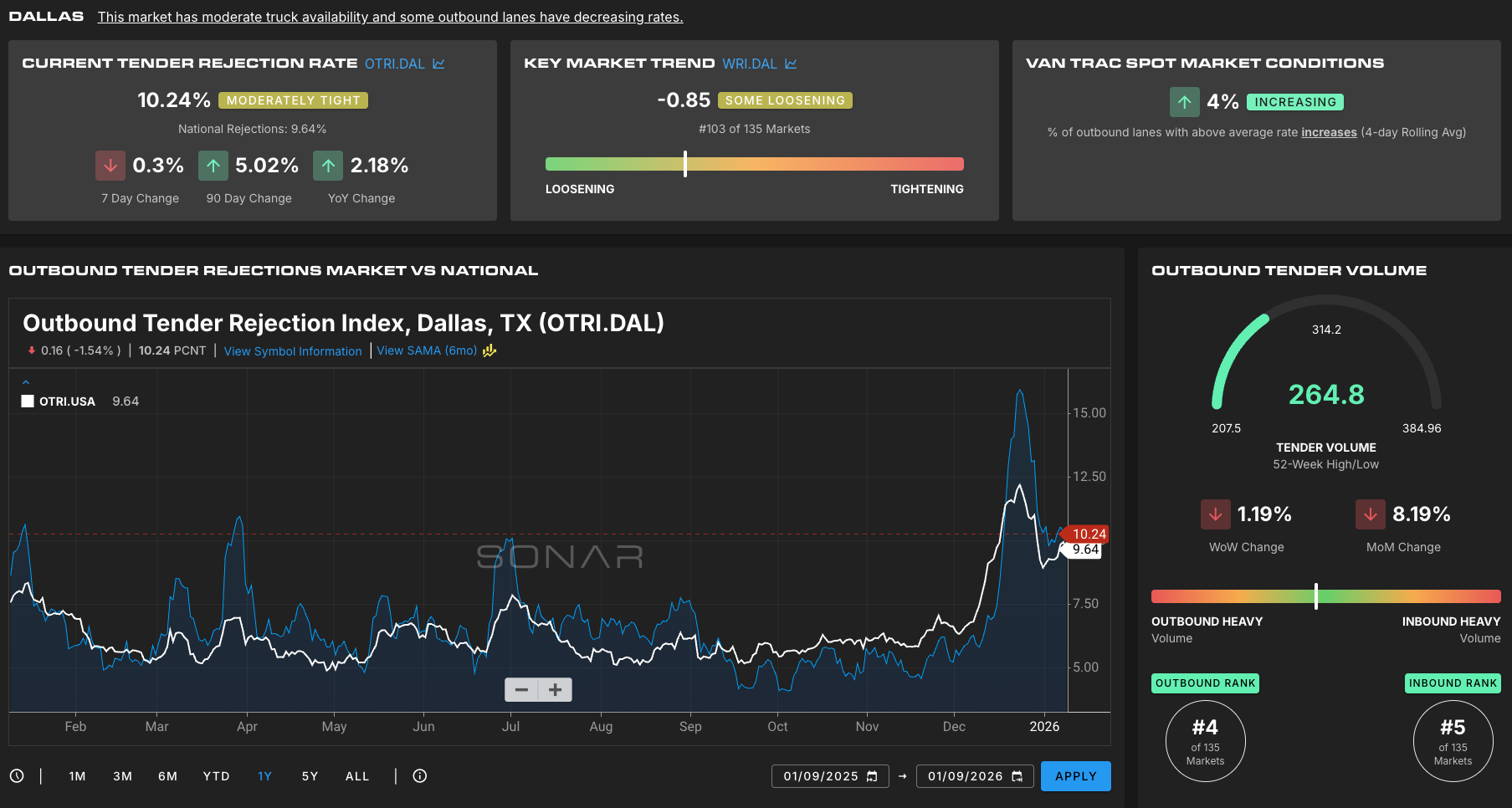Open the OTRI.DAL chart icon
The width and height of the screenshot is (1512, 808).
coord(438,64)
